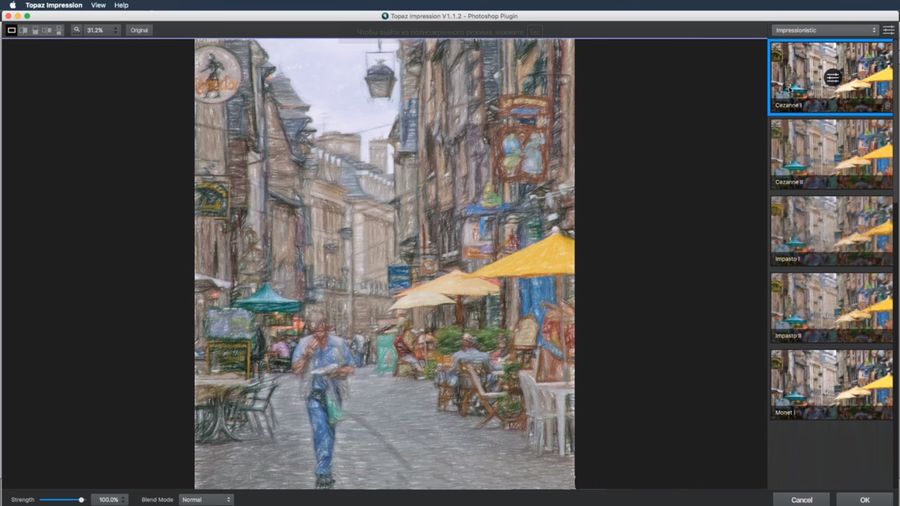Click the OK button
Image resolution: width=900 pixels, height=506 pixels.
(864, 500)
